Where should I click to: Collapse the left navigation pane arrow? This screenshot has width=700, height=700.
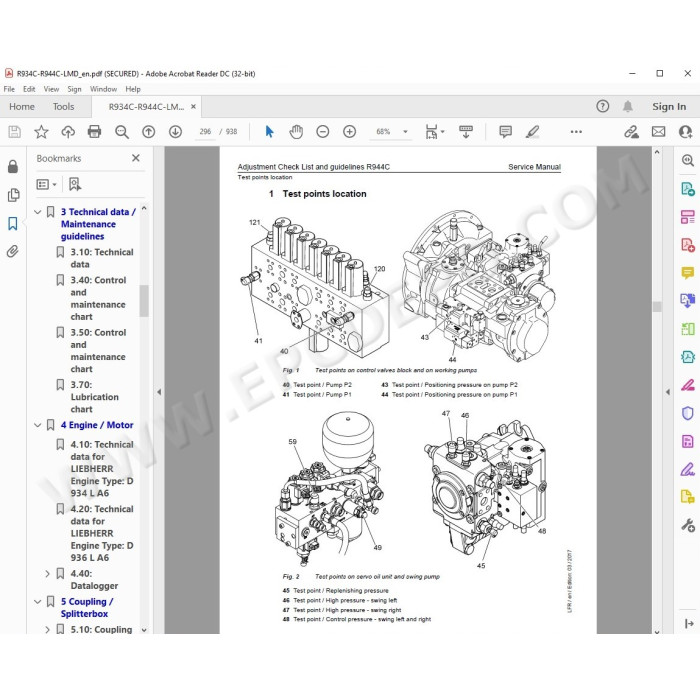pyautogui.click(x=159, y=392)
